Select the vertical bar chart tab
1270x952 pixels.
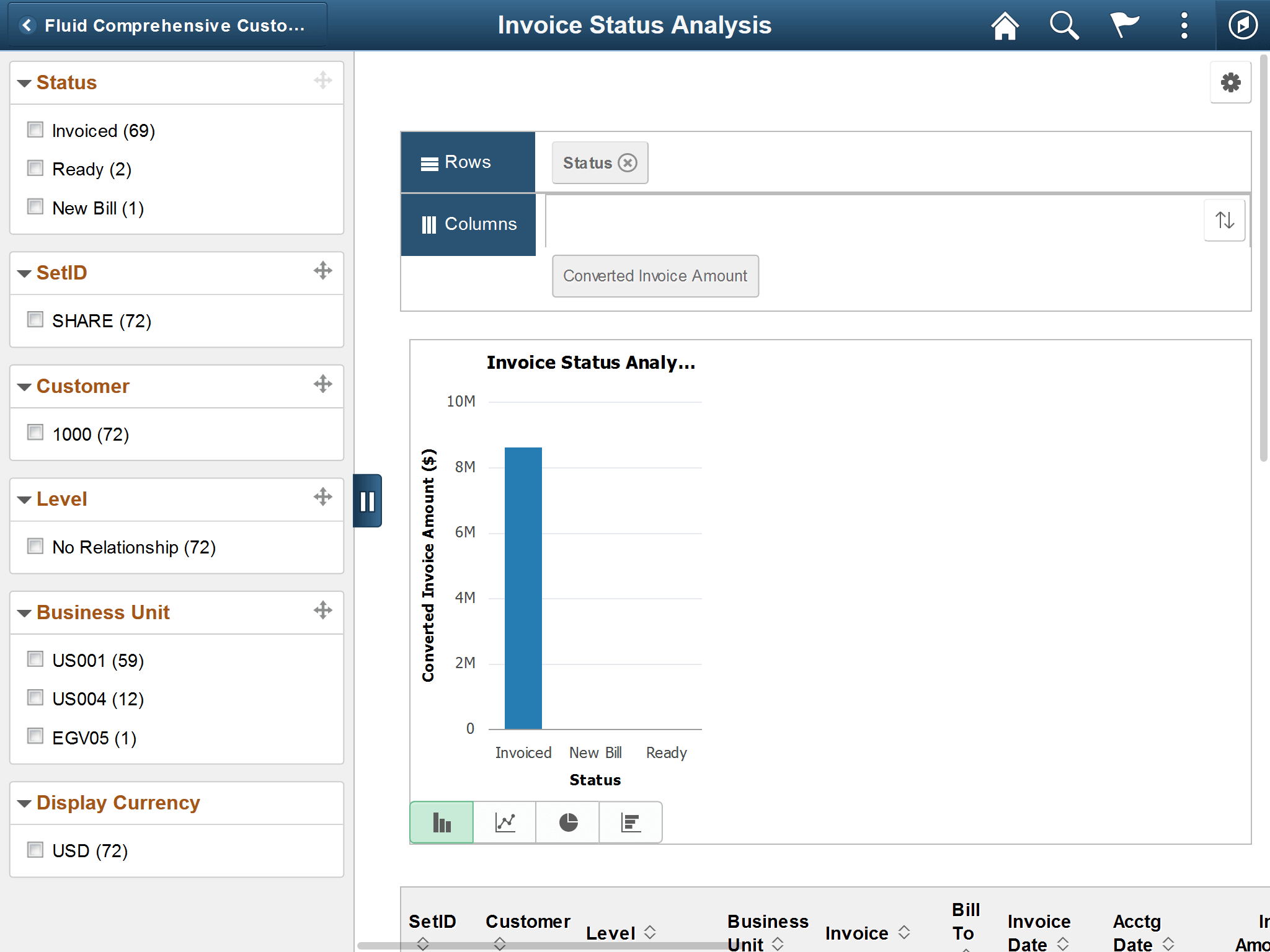coord(441,822)
